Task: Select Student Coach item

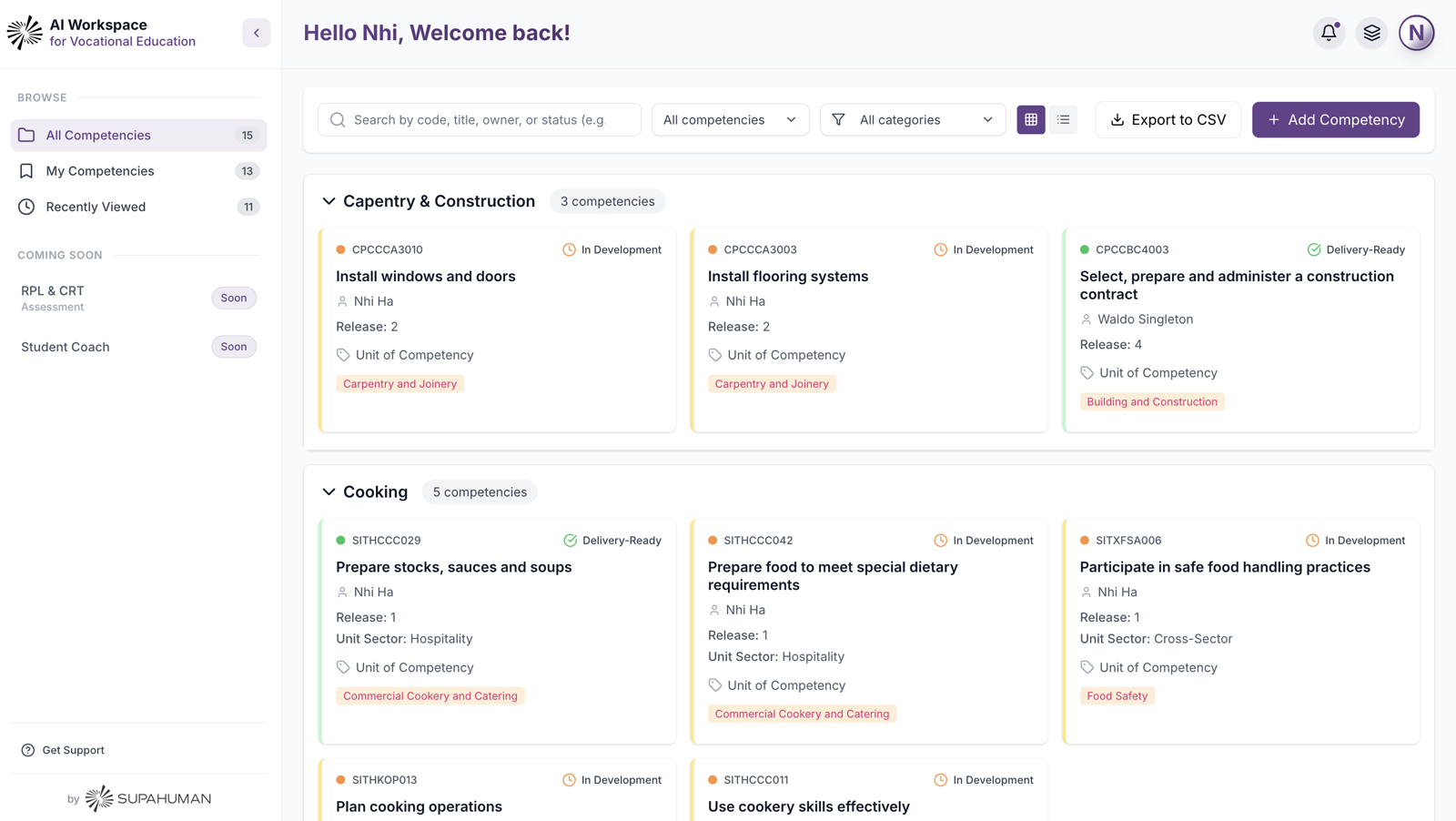Action: [x=138, y=347]
